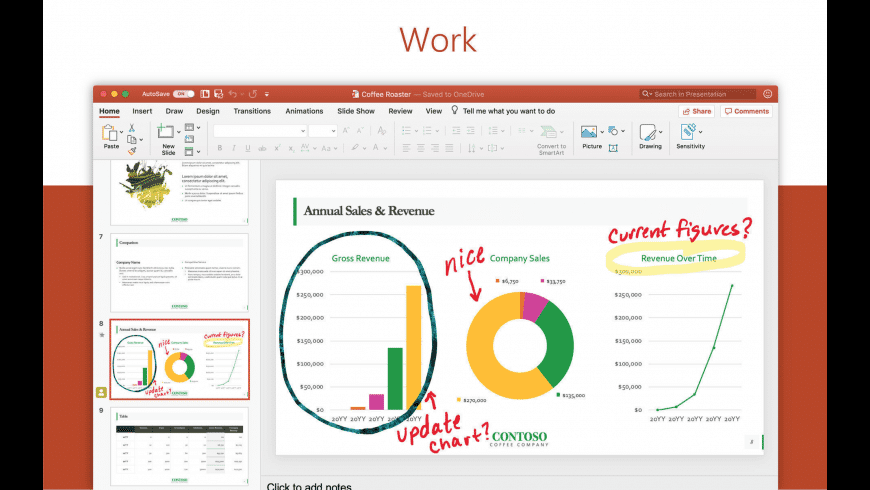Image resolution: width=870 pixels, height=490 pixels.
Task: Click the font color A button
Action: [376, 148]
